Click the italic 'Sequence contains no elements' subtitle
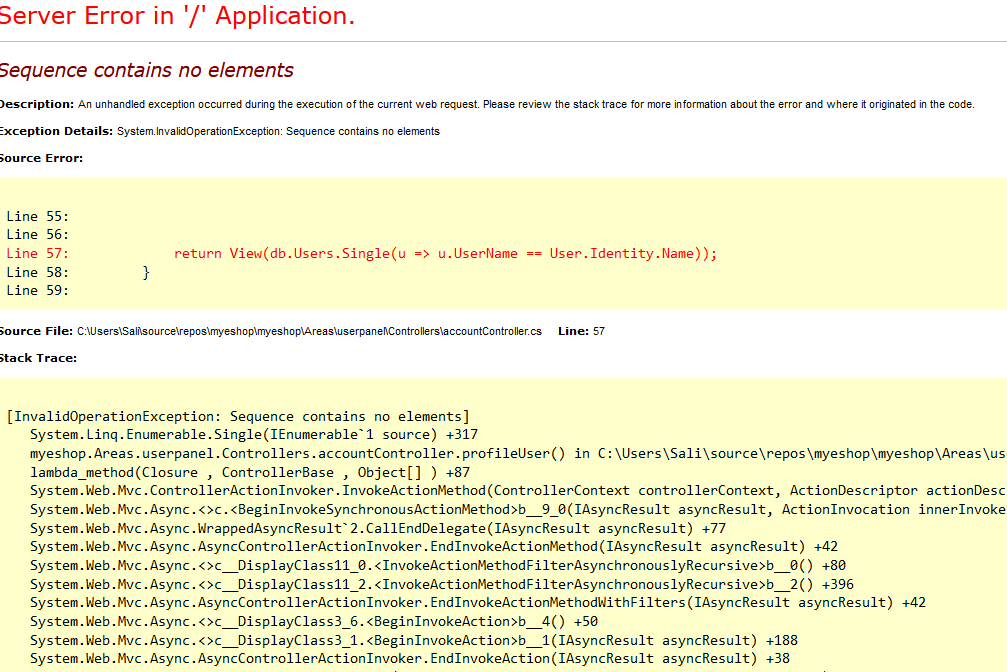Image resolution: width=1007 pixels, height=672 pixels. (146, 70)
